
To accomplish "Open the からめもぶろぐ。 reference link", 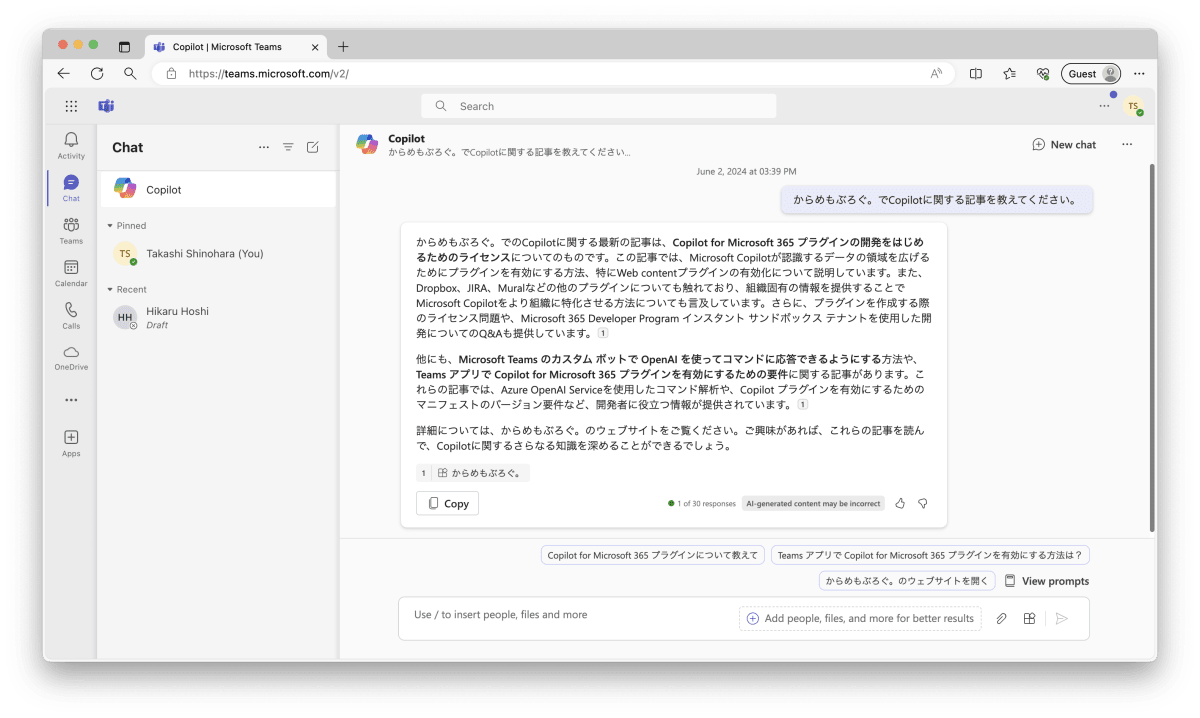I will (x=473, y=473).
